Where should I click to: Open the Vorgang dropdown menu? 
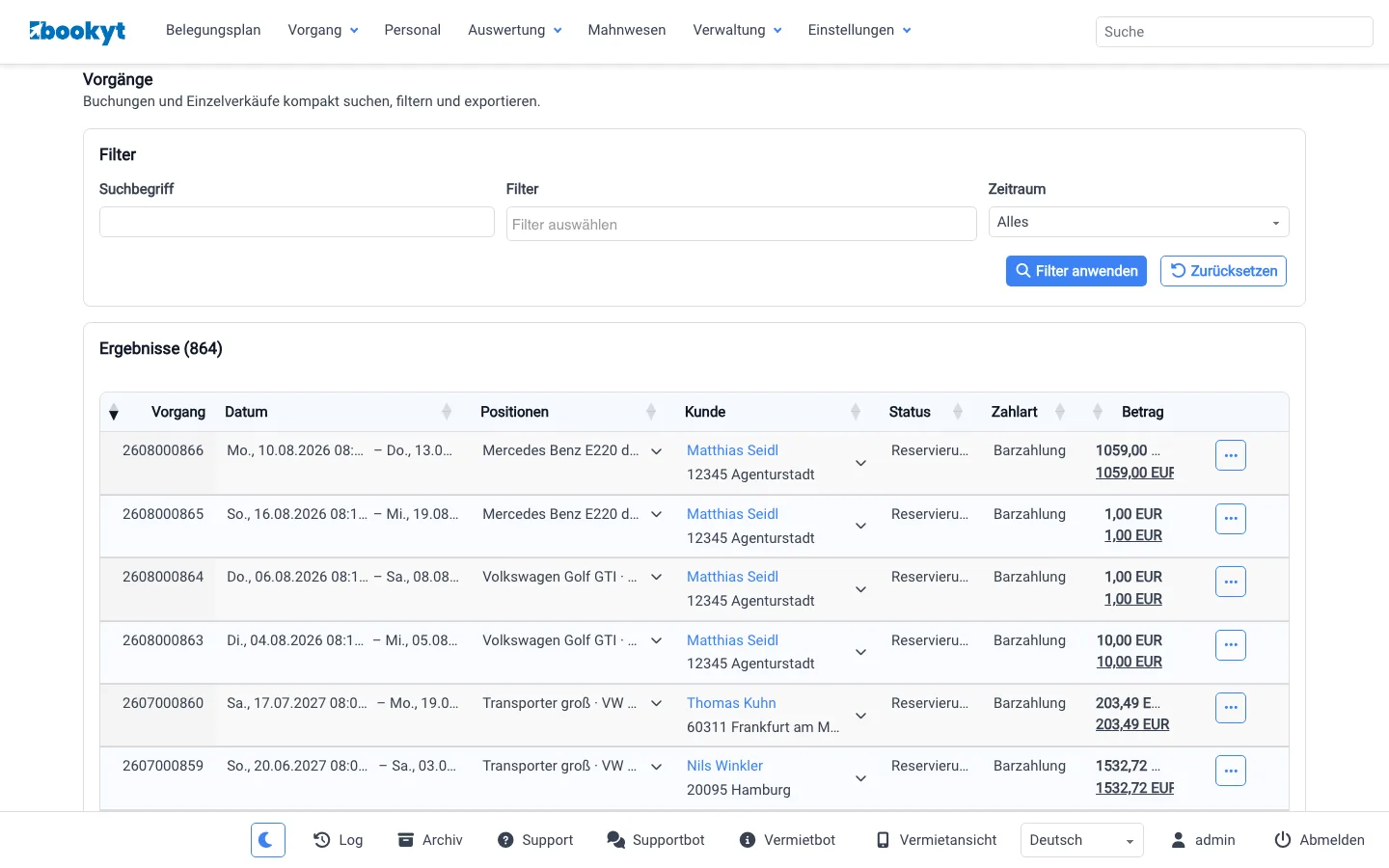[323, 30]
